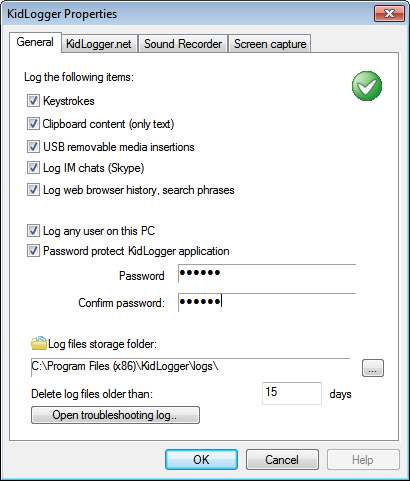Click the Password input field
Viewport: 410px width, 481px height.
click(x=267, y=273)
